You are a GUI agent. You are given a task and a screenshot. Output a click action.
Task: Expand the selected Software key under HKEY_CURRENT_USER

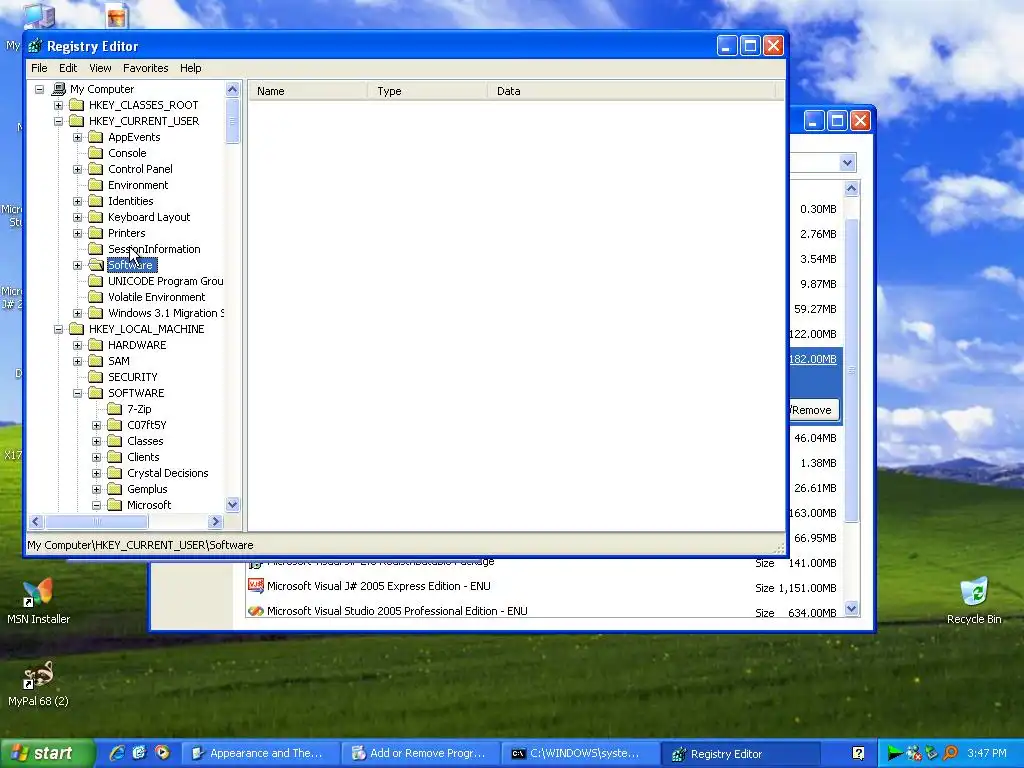tap(77, 265)
